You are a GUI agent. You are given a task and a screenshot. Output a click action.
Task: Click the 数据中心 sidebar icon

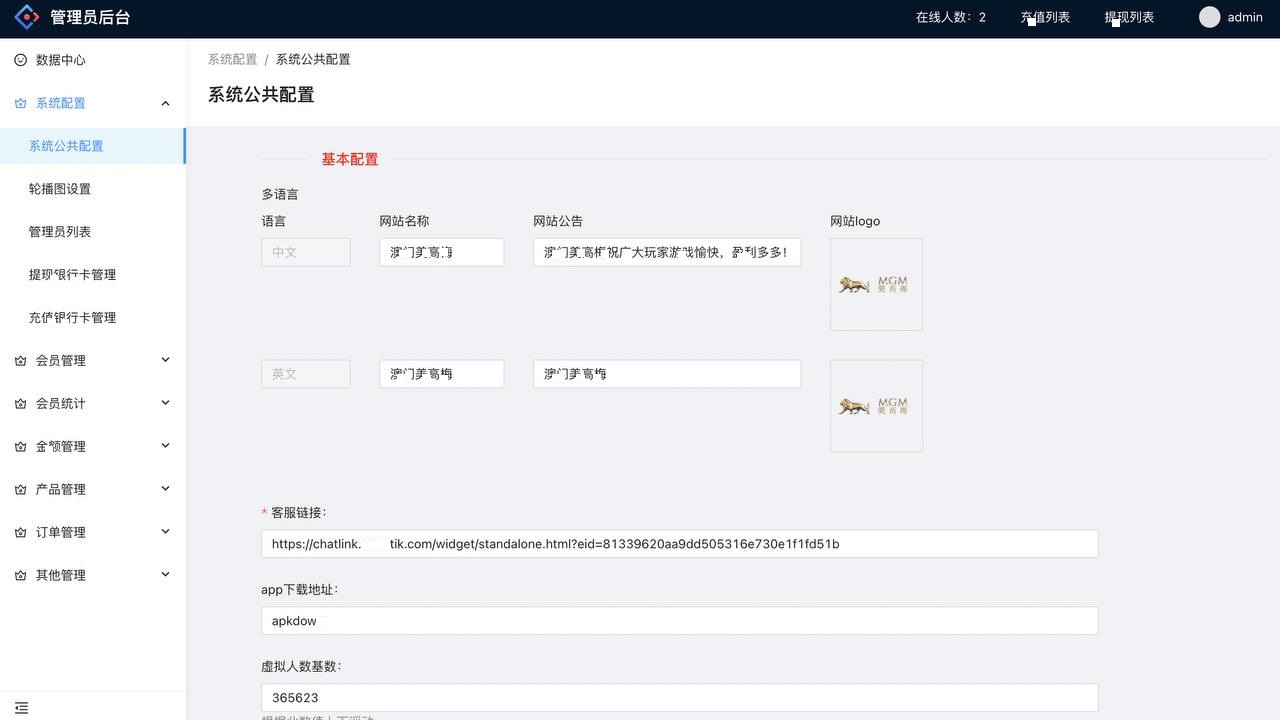pyautogui.click(x=20, y=60)
